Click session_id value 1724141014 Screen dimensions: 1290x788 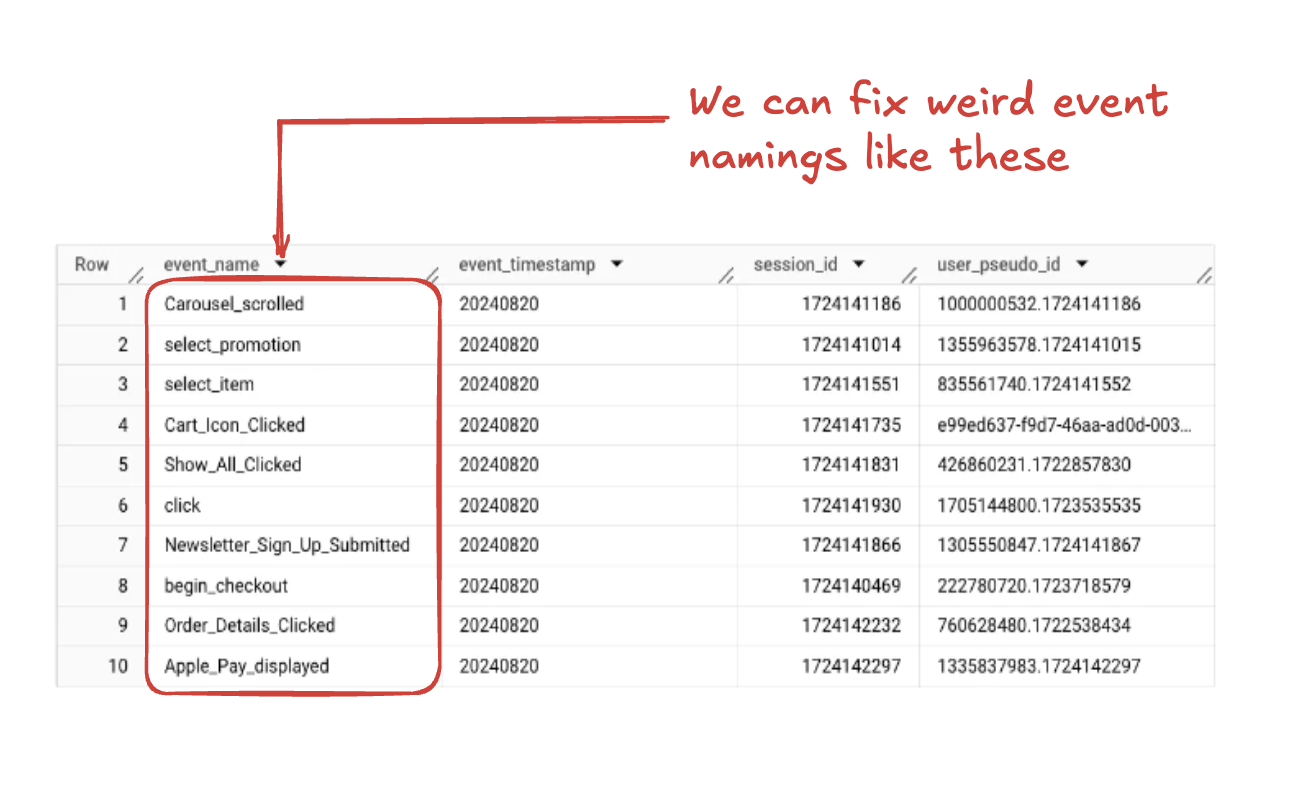tap(851, 345)
